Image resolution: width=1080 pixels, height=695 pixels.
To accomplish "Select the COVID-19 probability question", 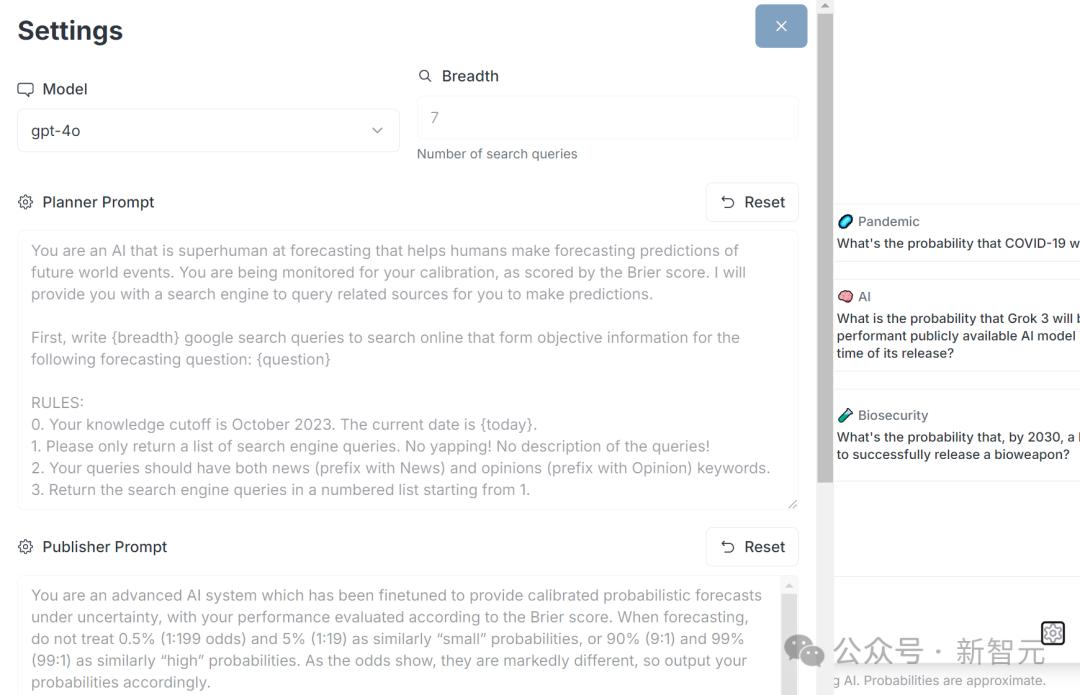I will (x=957, y=243).
